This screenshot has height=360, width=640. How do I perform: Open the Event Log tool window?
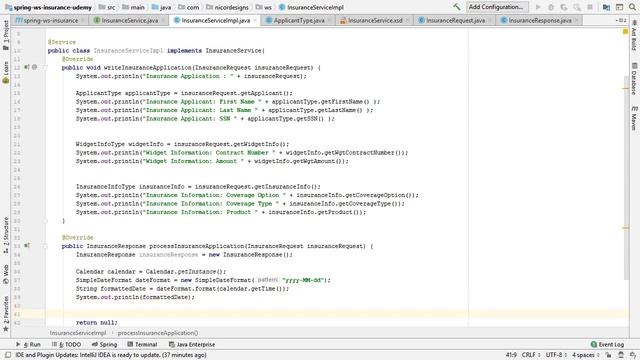tap(607, 344)
